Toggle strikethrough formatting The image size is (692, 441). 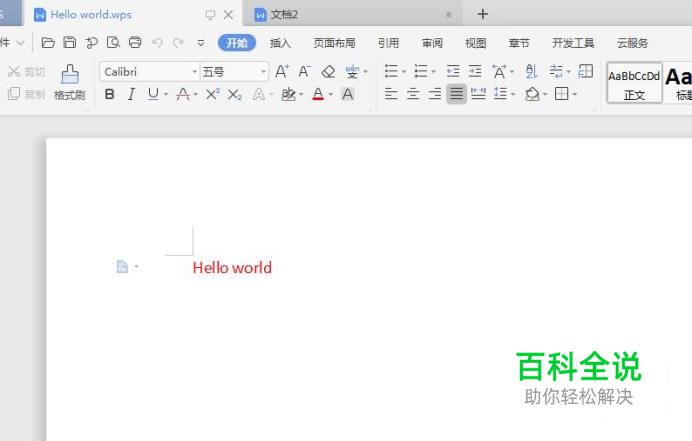pos(183,94)
